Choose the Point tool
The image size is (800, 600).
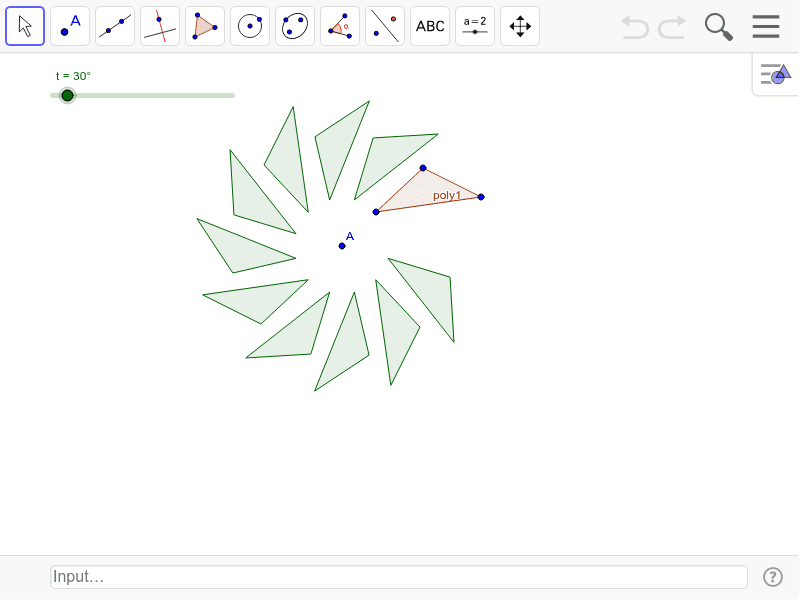click(x=70, y=26)
